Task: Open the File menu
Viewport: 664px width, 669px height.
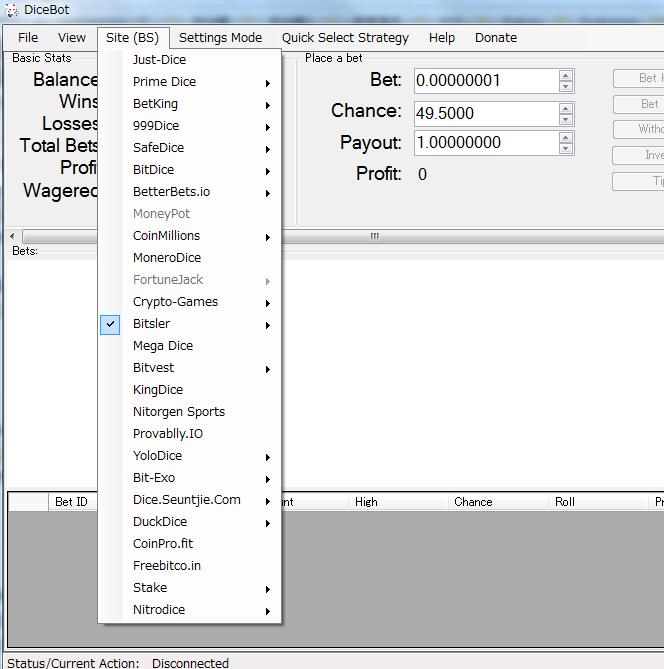Action: 28,38
